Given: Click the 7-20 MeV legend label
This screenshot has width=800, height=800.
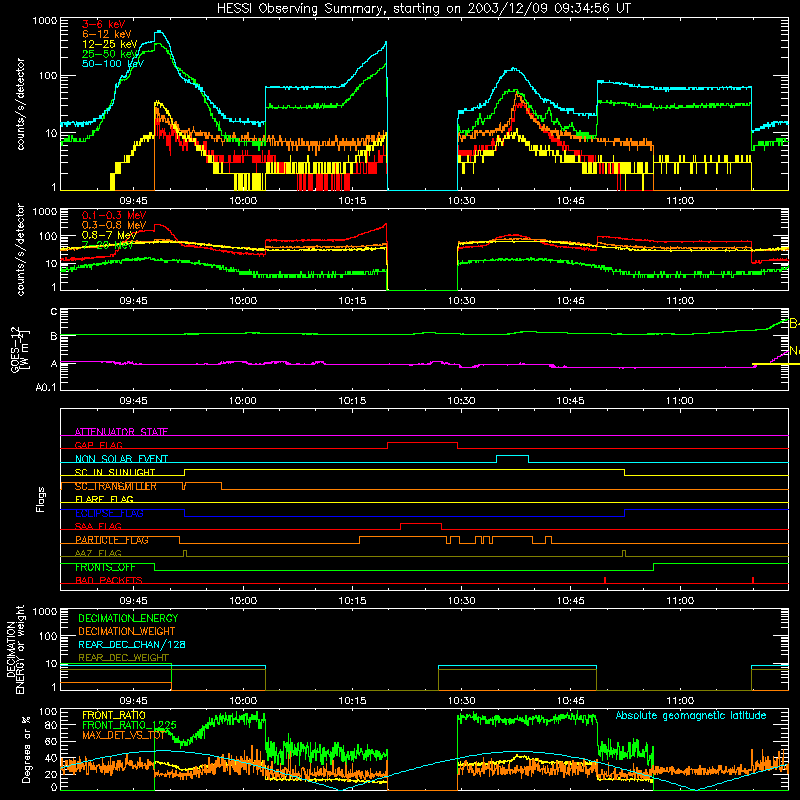Looking at the screenshot, I should pos(107,245).
